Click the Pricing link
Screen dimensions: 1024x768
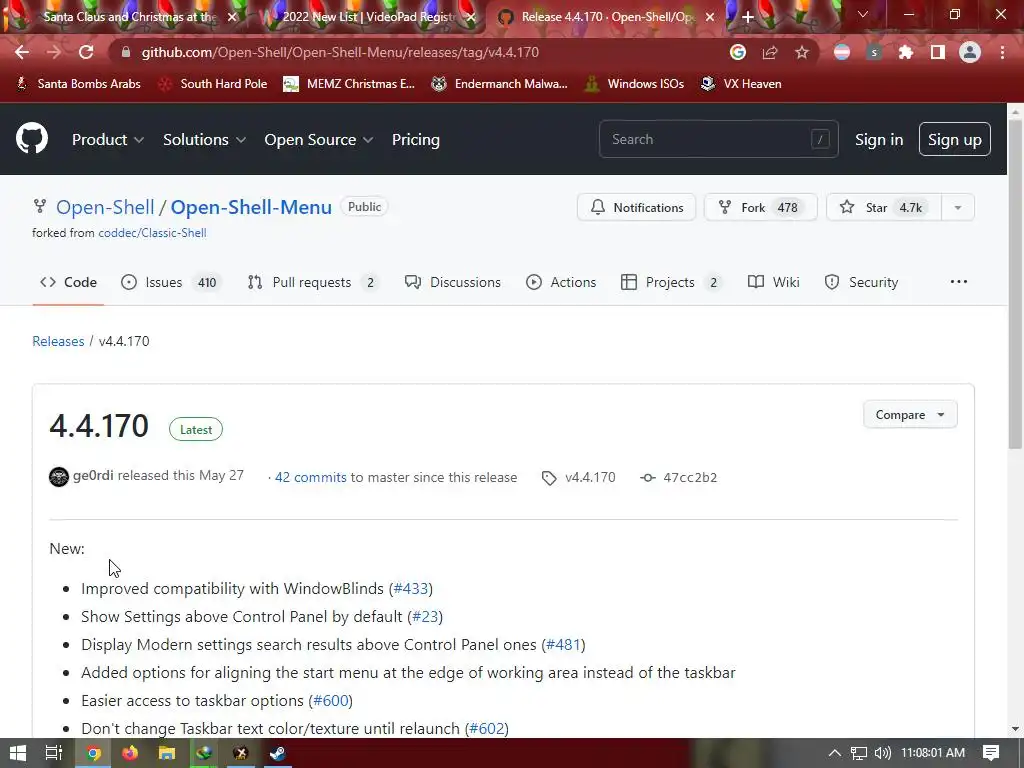[x=416, y=140]
